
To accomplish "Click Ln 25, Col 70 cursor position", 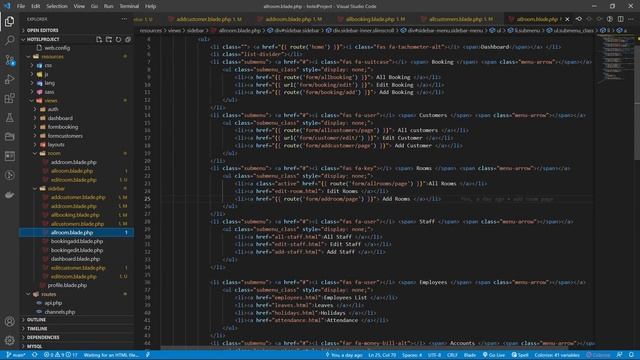I will click(x=382, y=355).
